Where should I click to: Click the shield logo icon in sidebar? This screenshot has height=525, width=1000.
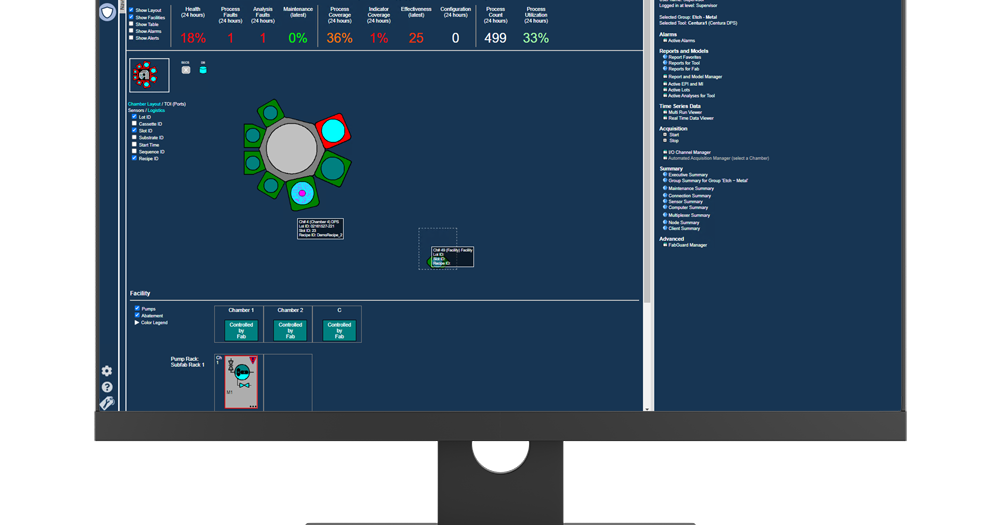107,12
